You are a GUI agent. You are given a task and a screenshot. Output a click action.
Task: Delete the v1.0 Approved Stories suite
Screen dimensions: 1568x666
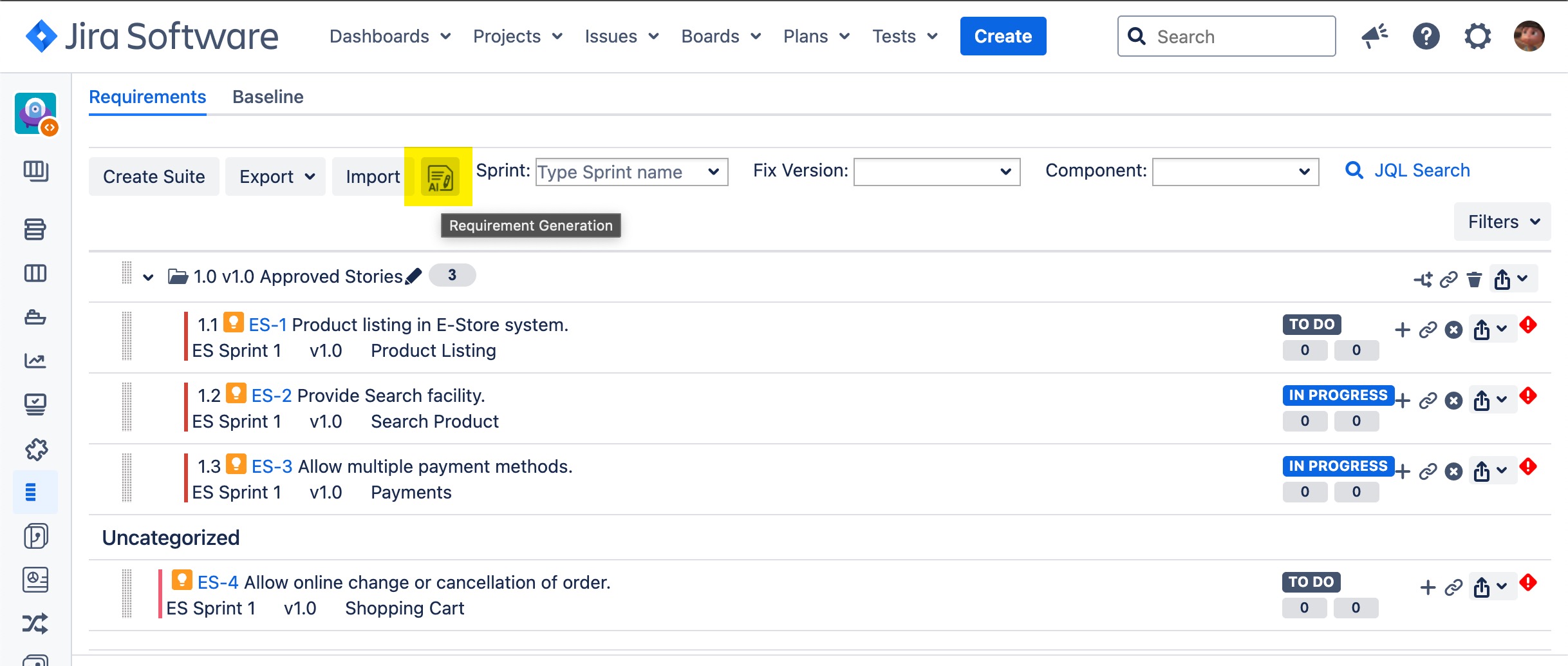click(1474, 280)
